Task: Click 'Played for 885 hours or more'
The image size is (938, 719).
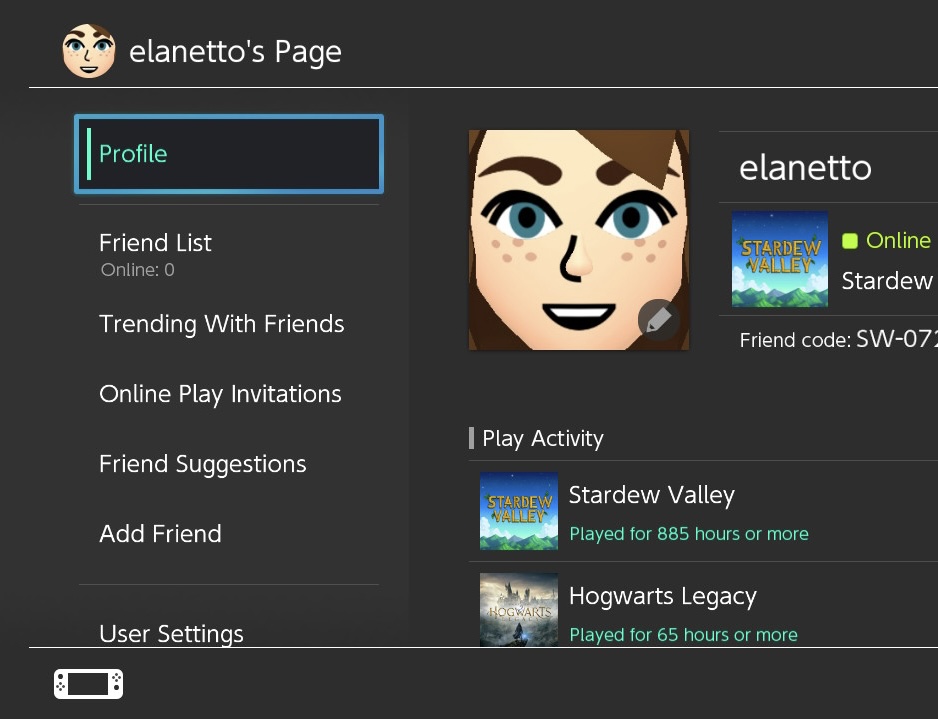Action: click(x=689, y=534)
